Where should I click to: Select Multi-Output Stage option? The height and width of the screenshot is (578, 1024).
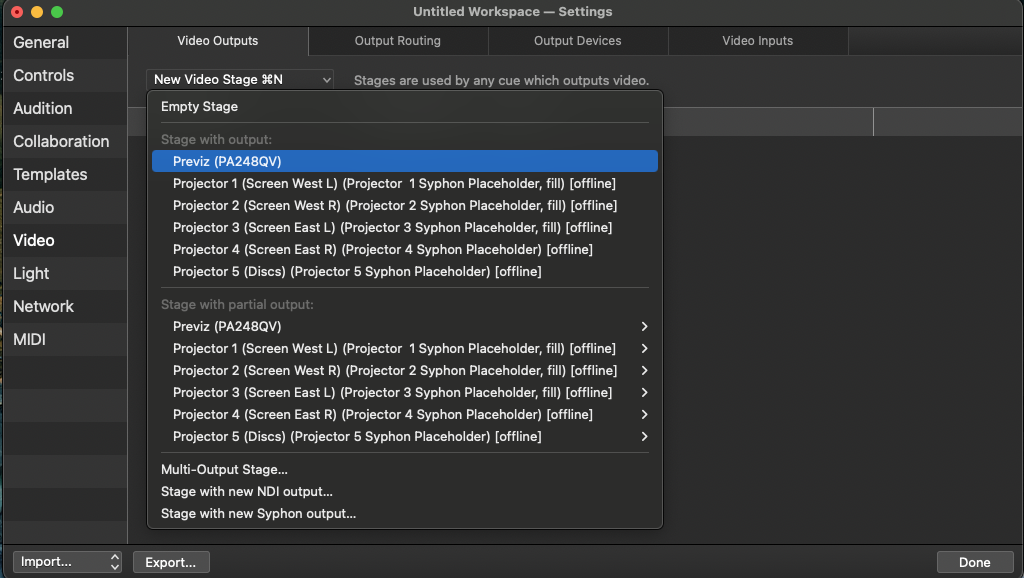point(224,470)
